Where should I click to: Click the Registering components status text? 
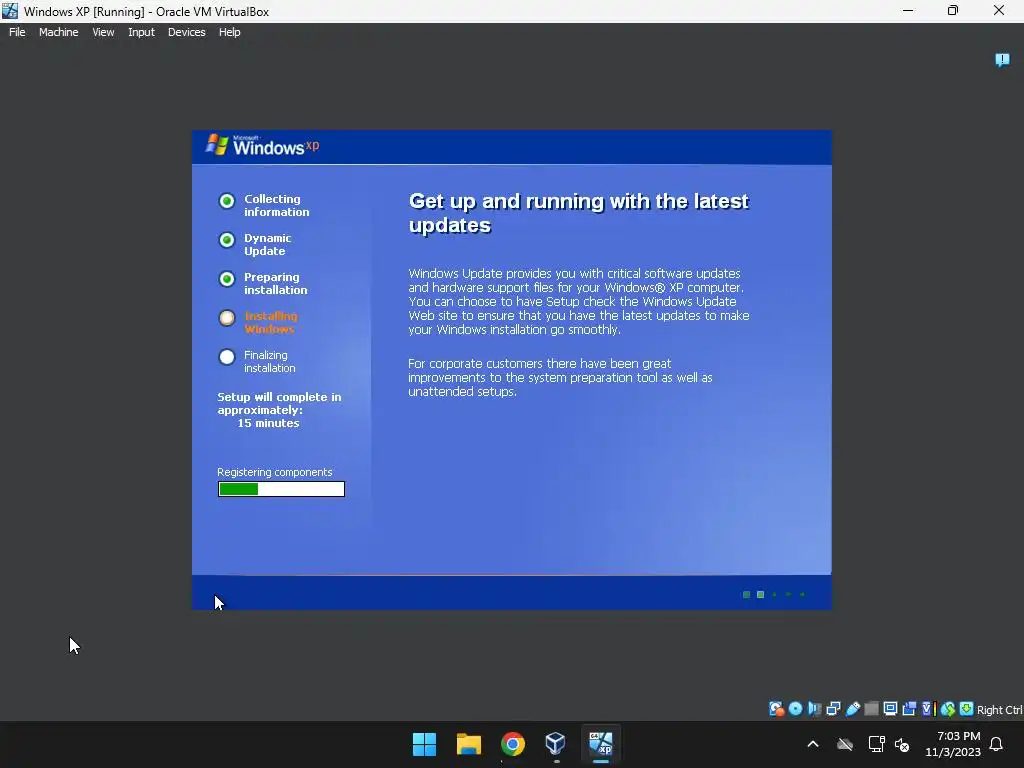[x=275, y=472]
